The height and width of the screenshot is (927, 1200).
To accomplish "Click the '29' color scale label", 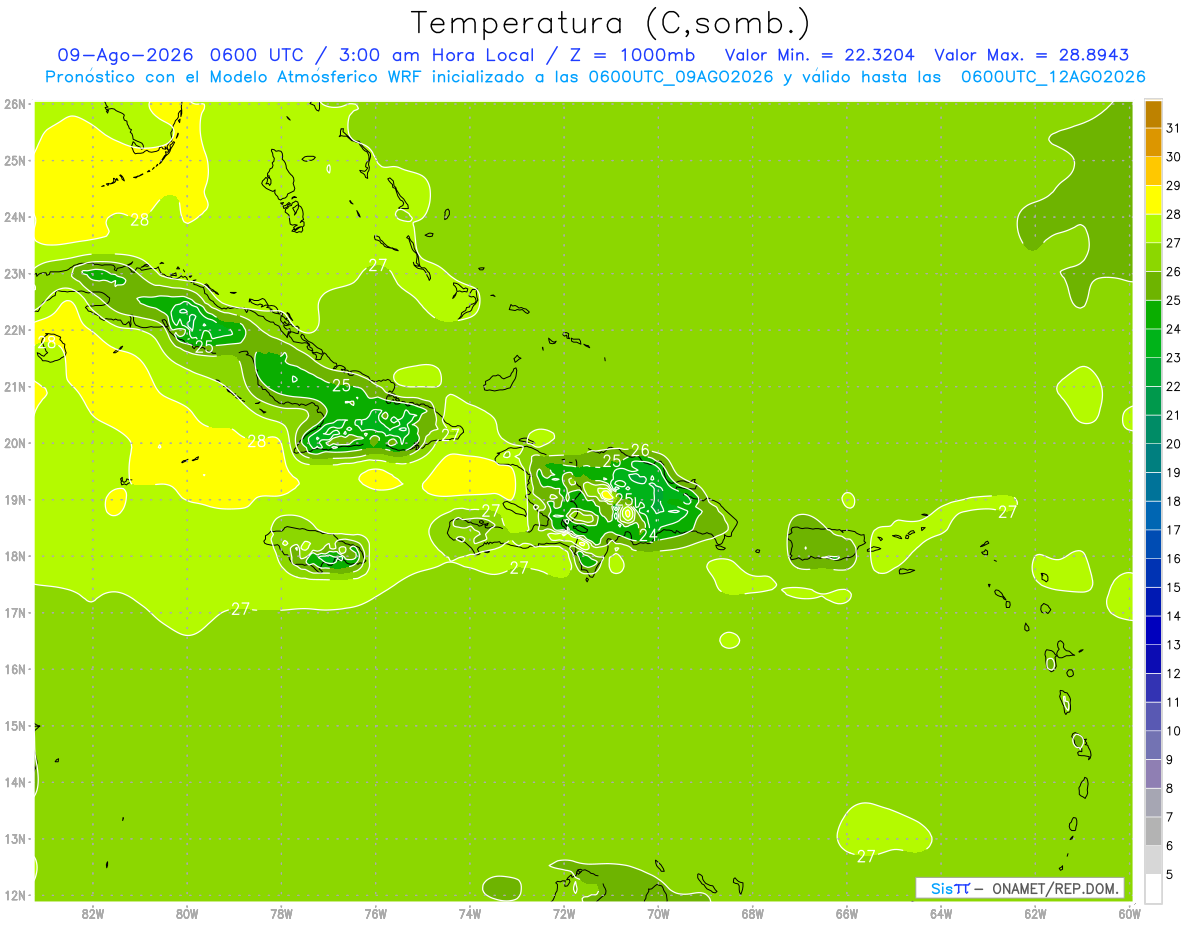I will (x=1173, y=186).
